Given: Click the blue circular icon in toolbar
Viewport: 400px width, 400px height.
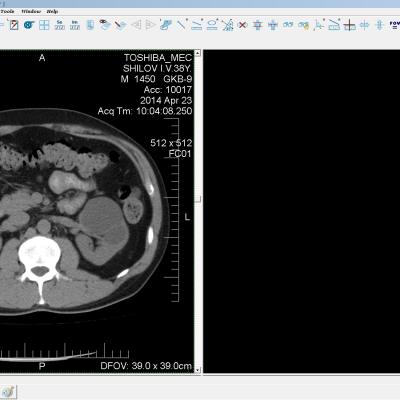Looking at the screenshot, I should pos(29,25).
